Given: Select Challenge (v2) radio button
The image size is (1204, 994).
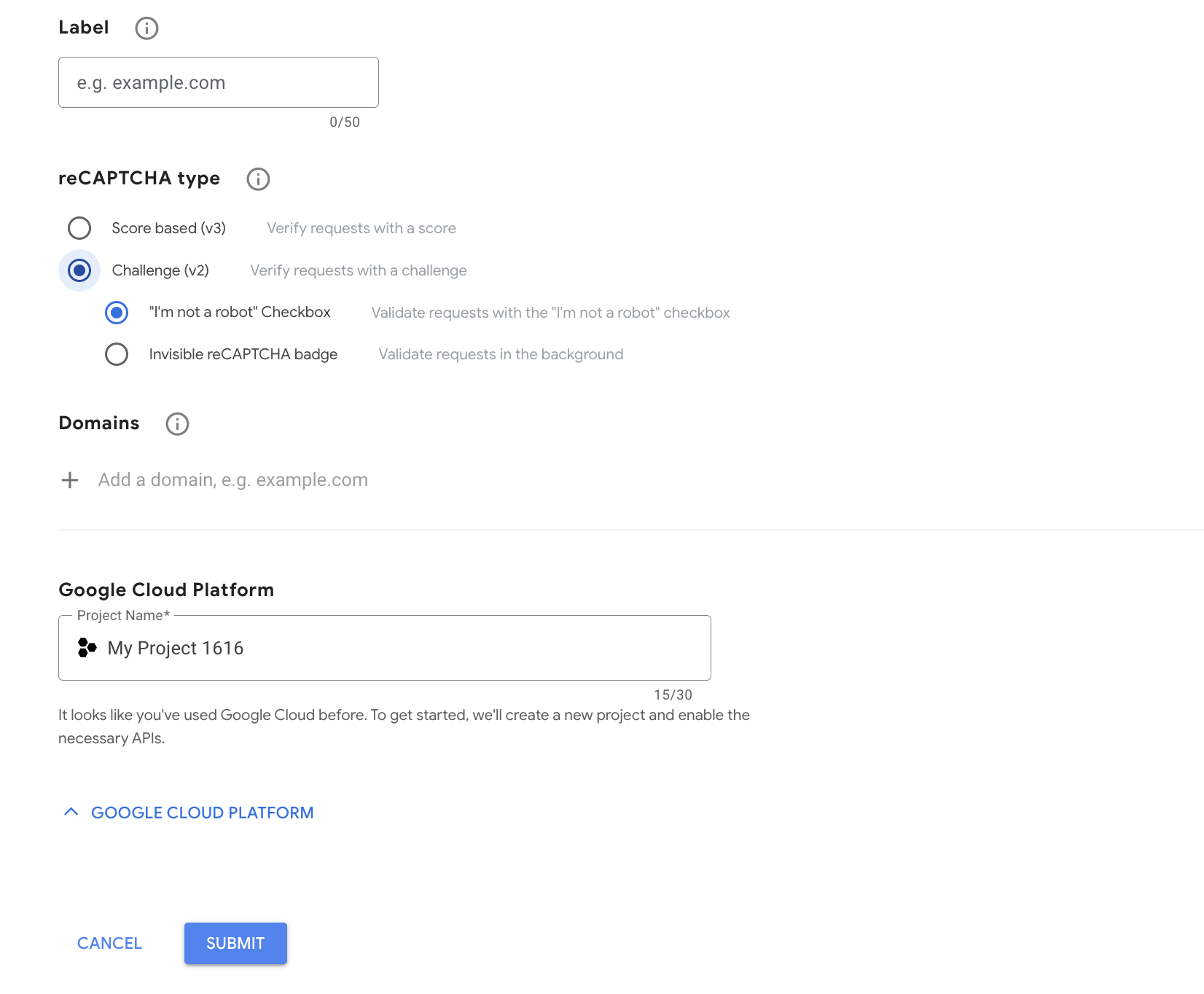Looking at the screenshot, I should 79,270.
